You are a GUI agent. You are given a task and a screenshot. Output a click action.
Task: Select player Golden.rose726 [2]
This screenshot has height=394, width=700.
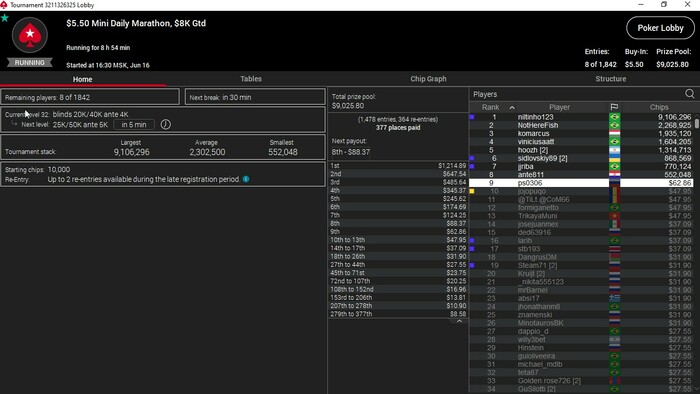coord(549,381)
